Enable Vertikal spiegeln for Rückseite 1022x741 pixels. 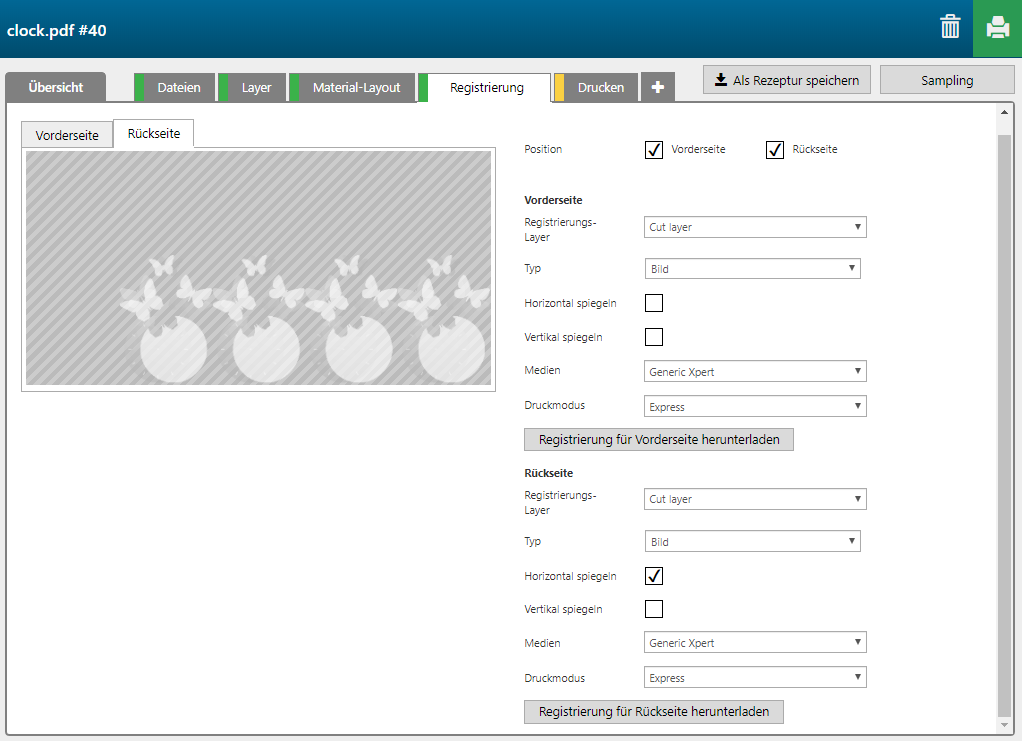pos(654,609)
